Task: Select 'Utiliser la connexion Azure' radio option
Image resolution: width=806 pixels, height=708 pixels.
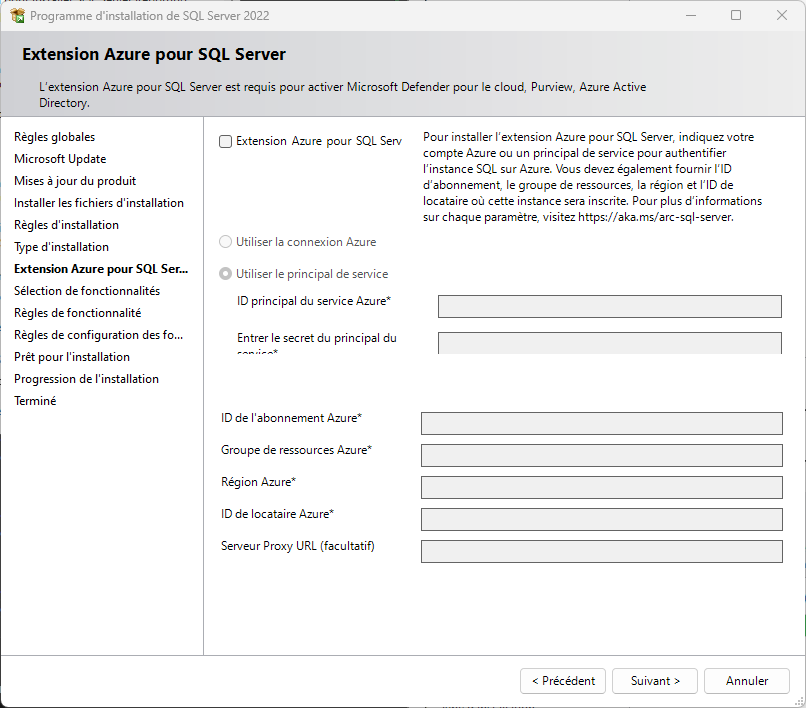Action: [225, 242]
